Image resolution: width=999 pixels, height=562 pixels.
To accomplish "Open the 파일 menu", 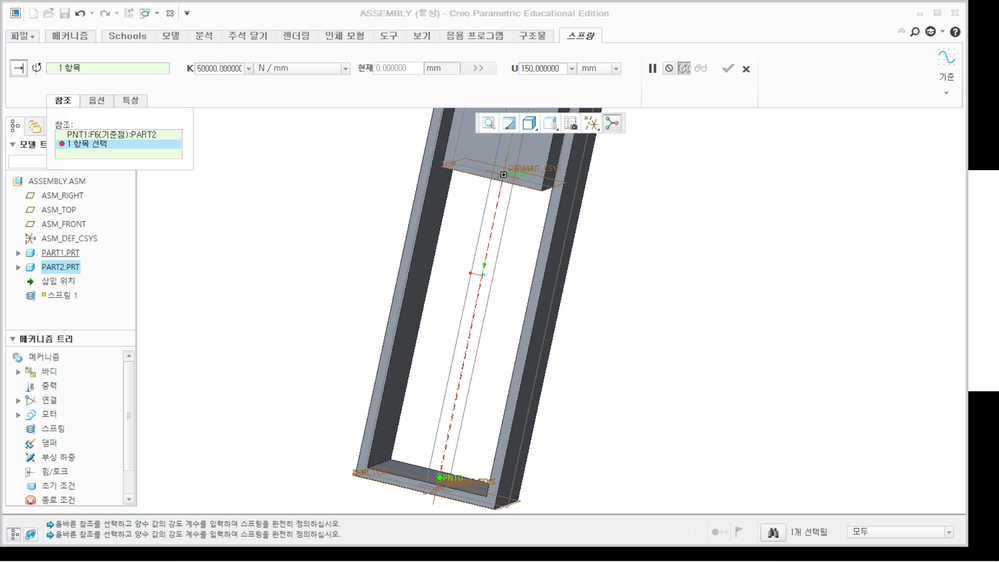I will [23, 36].
